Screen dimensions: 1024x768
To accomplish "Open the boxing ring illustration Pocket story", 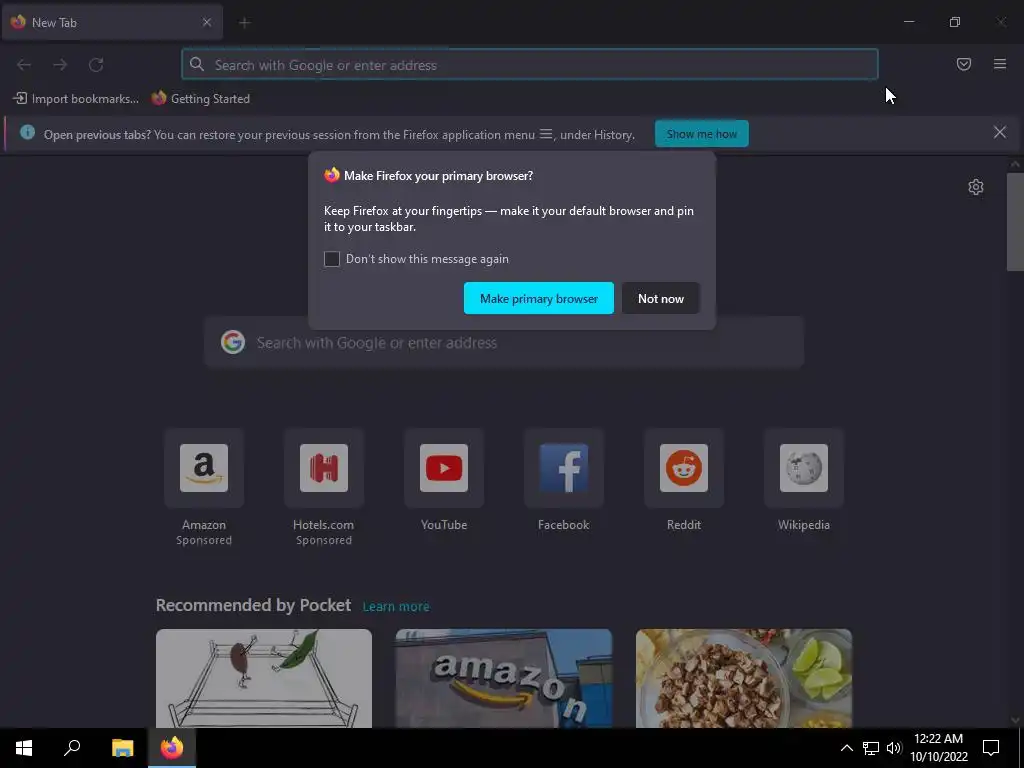I will click(x=264, y=679).
